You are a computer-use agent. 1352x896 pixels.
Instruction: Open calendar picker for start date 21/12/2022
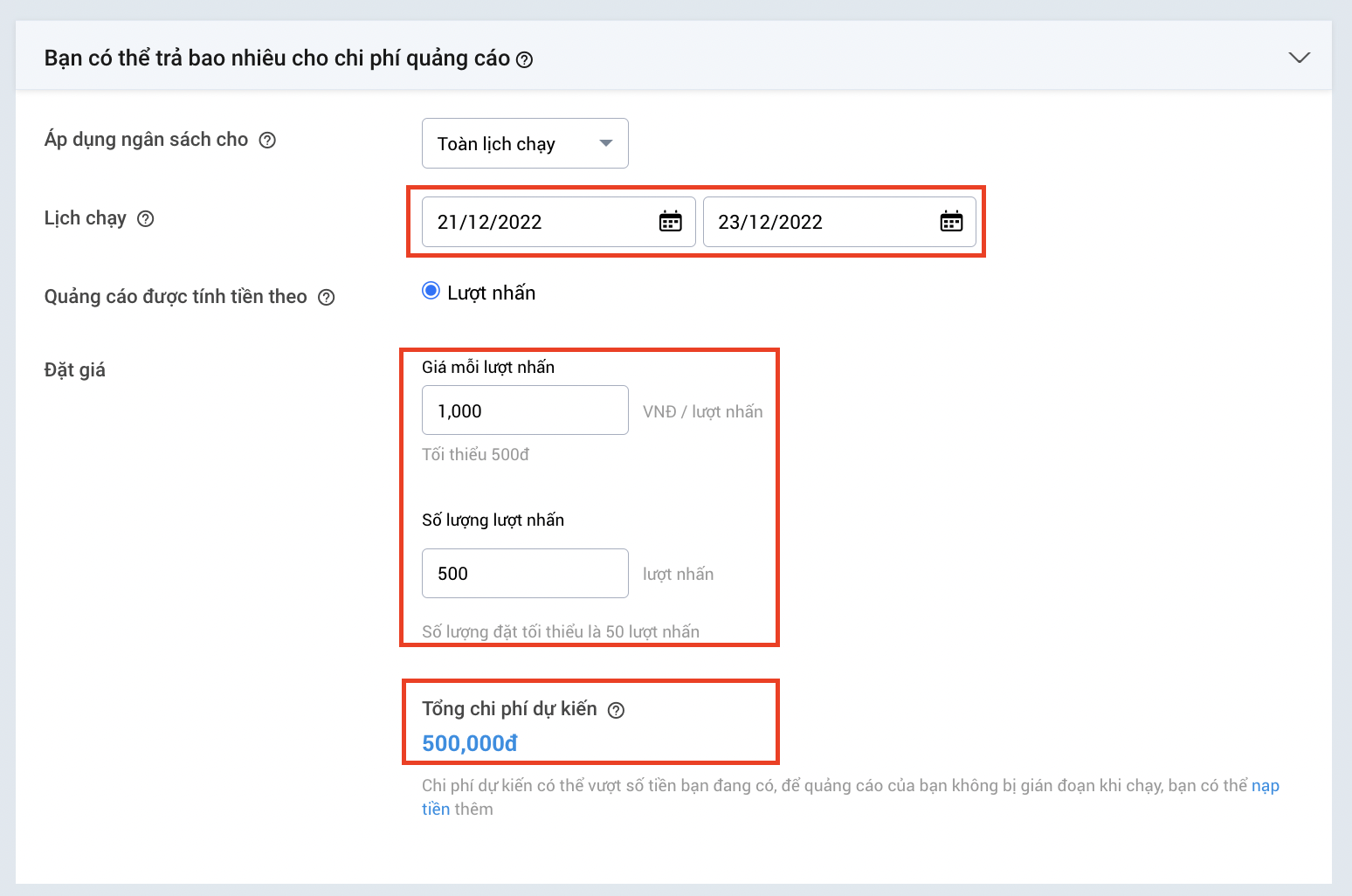coord(670,222)
